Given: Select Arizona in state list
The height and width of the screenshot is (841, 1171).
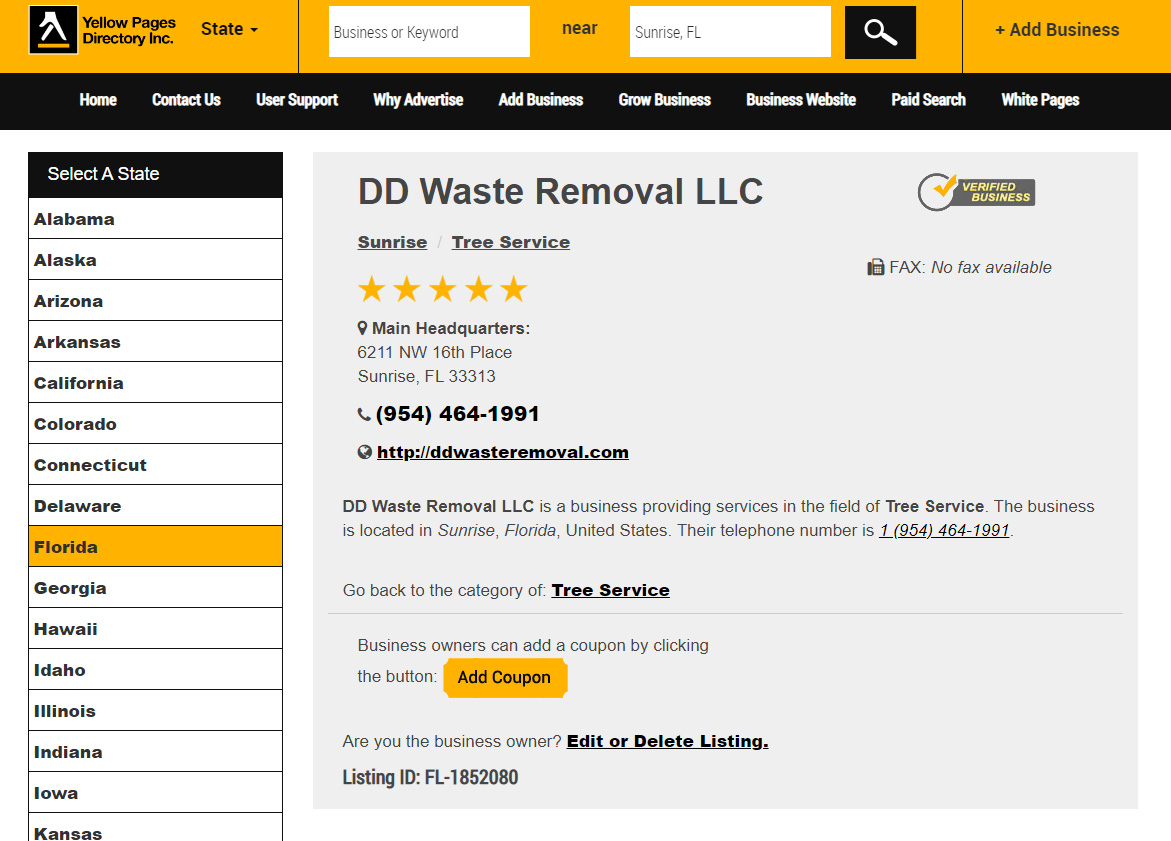Looking at the screenshot, I should [x=155, y=301].
